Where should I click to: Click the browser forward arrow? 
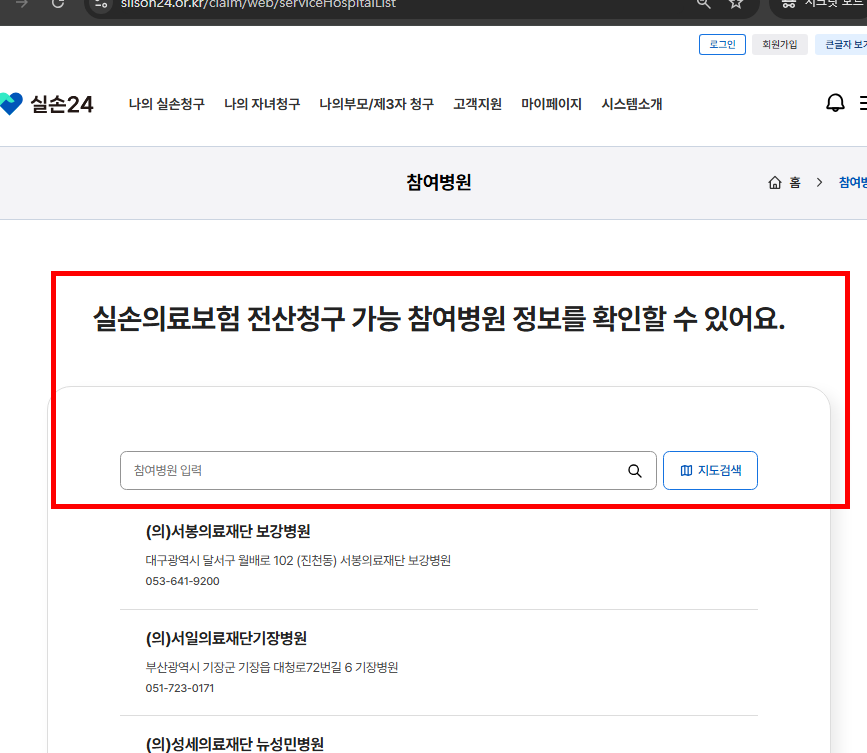[x=22, y=4]
